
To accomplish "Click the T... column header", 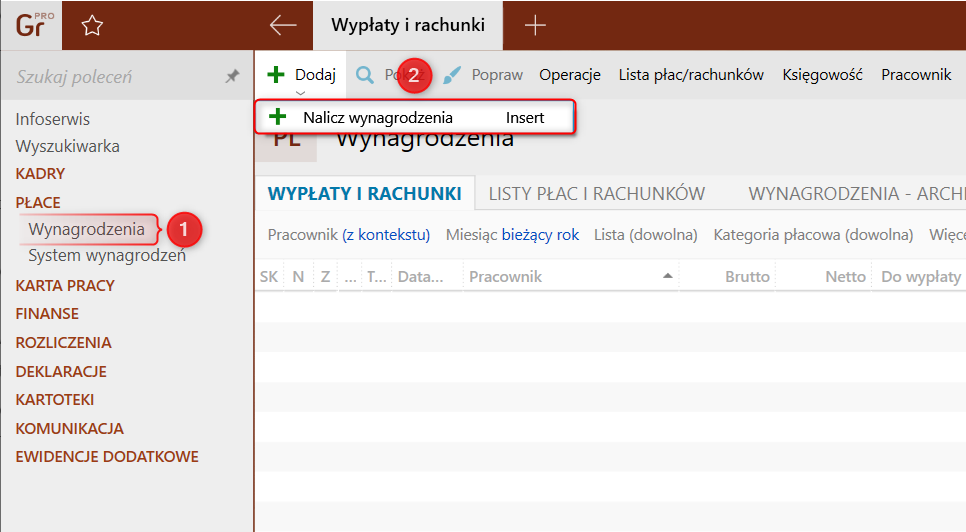I will pyautogui.click(x=376, y=276).
